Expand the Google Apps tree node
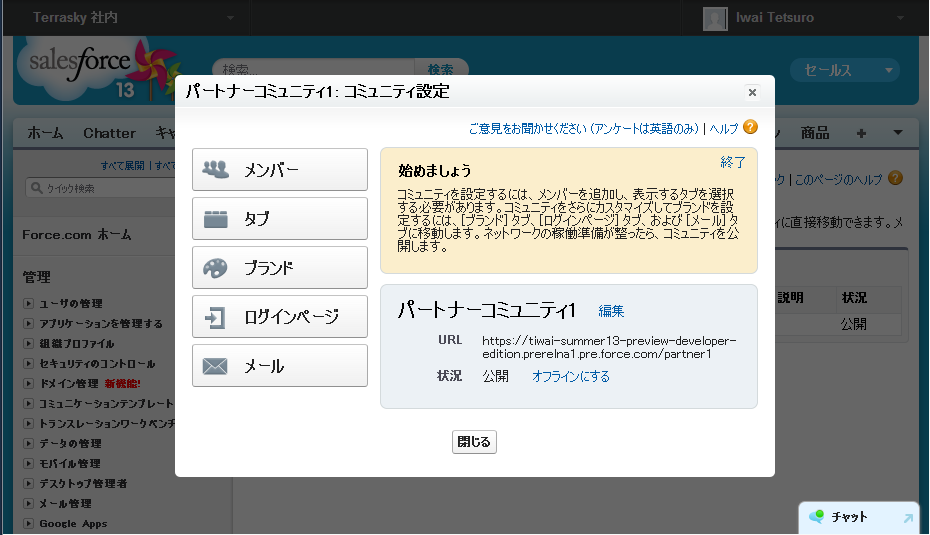 point(28,524)
